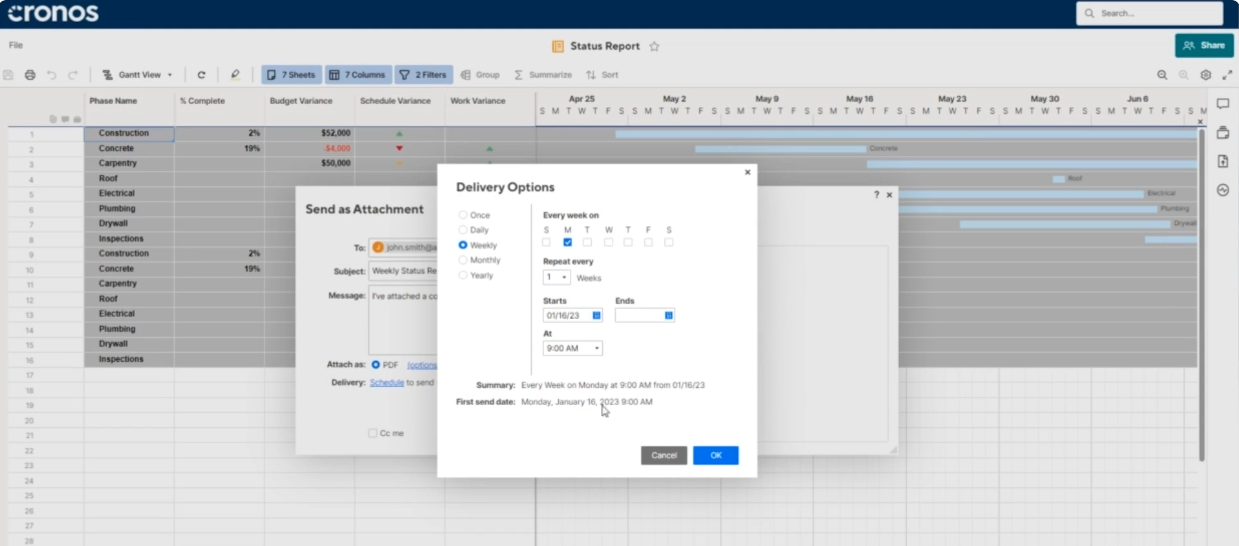The image size is (1239, 546).
Task: Click the Print icon in toolbar
Action: pos(30,75)
